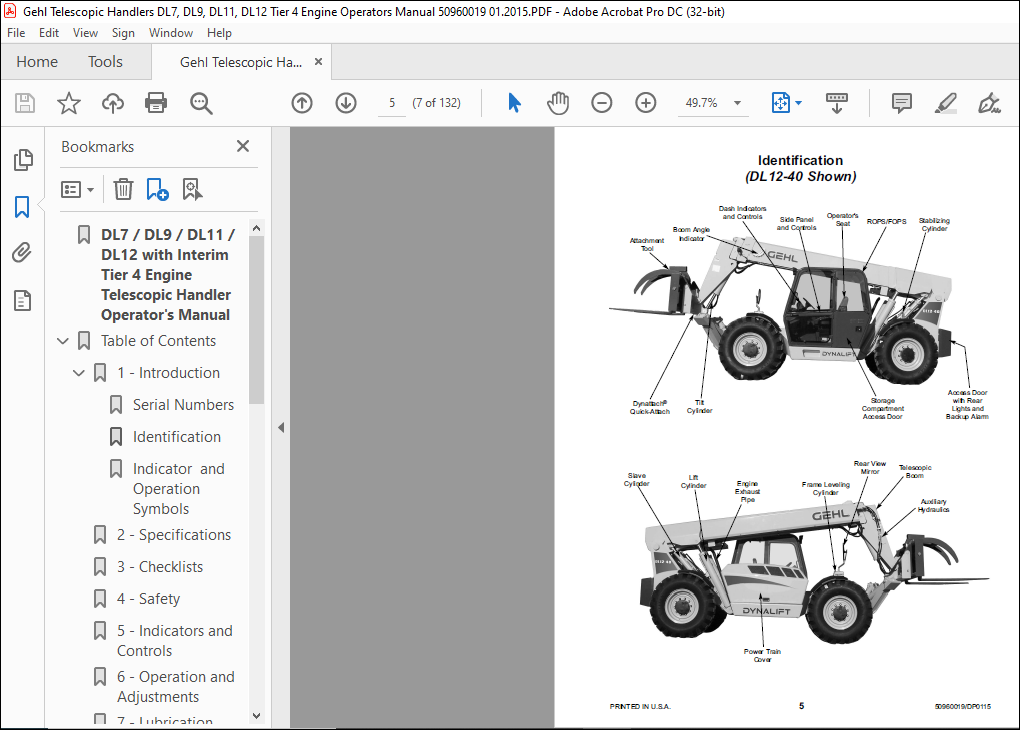Select the Highlight text pen icon
This screenshot has height=730, width=1020.
coord(945,103)
